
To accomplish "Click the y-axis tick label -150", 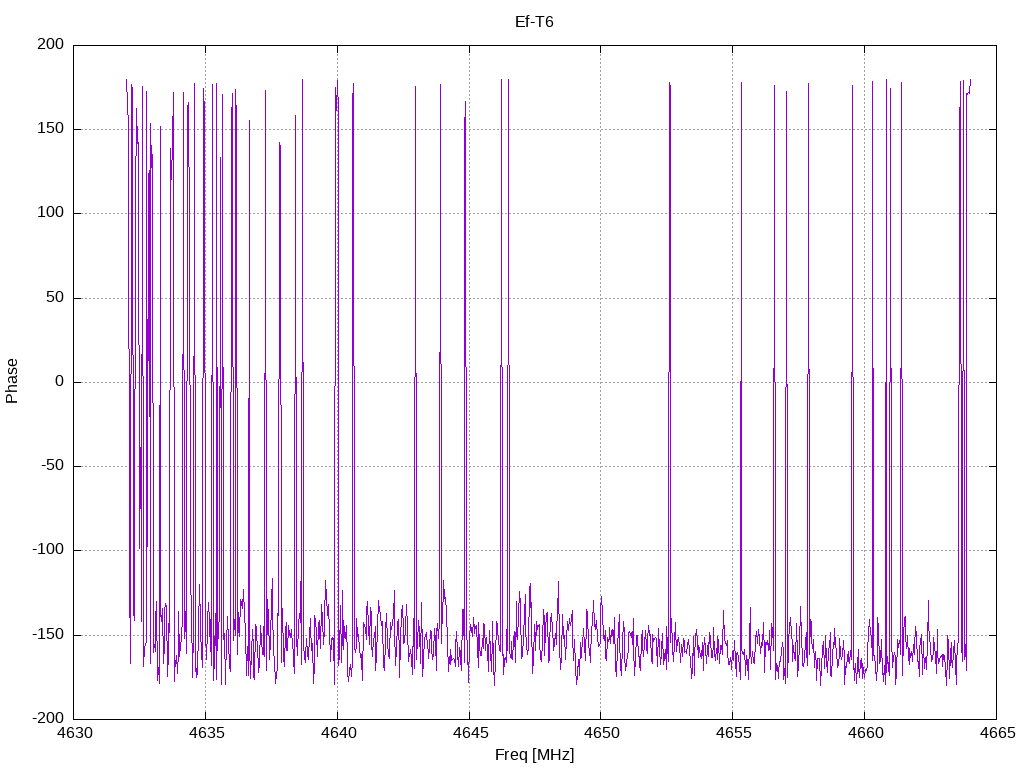I will click(x=48, y=634).
